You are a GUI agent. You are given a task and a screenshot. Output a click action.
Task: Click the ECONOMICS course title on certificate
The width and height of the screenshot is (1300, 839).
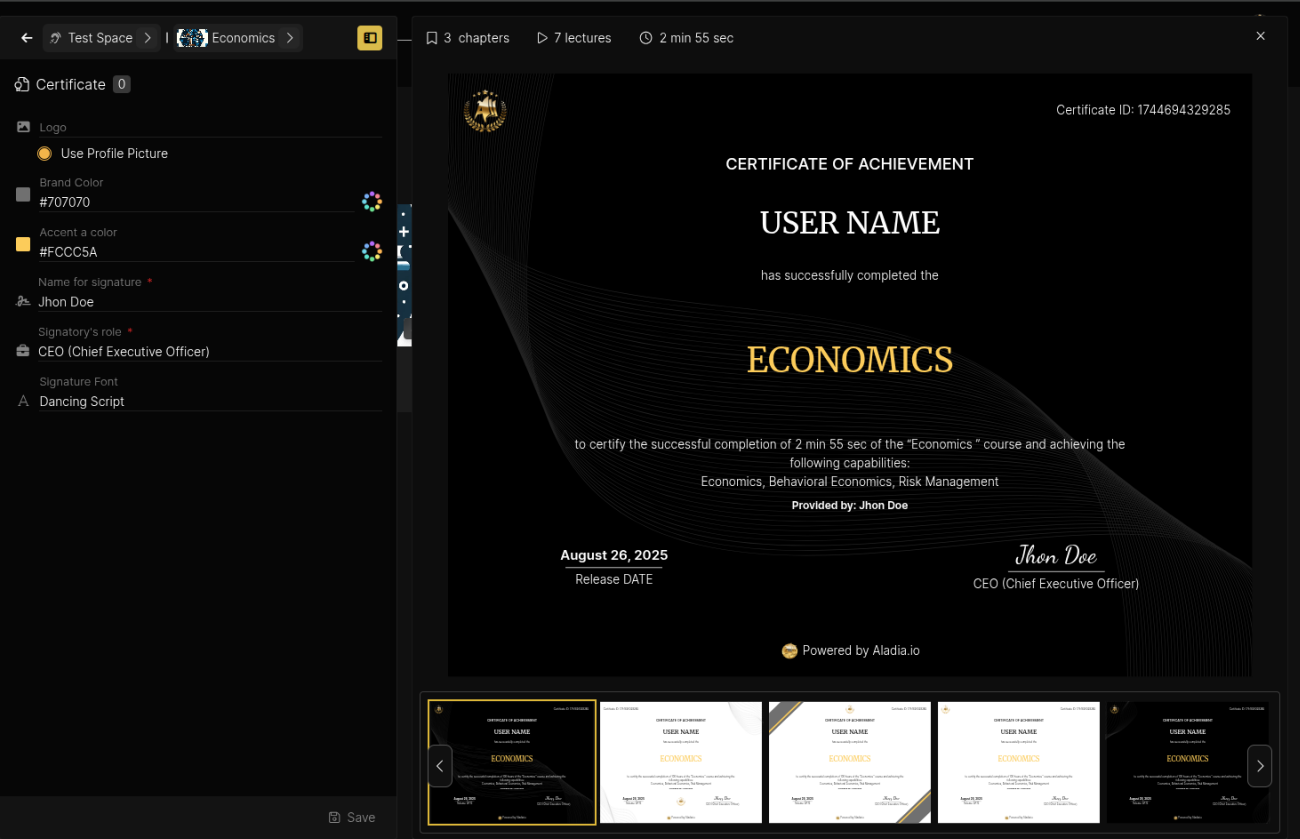(850, 360)
